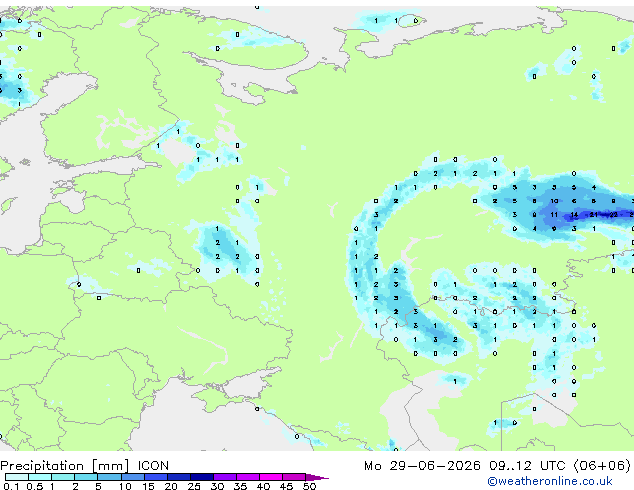Click the legend label "45"
Image resolution: width=634 pixels, height=490 pixels.
click(x=286, y=486)
